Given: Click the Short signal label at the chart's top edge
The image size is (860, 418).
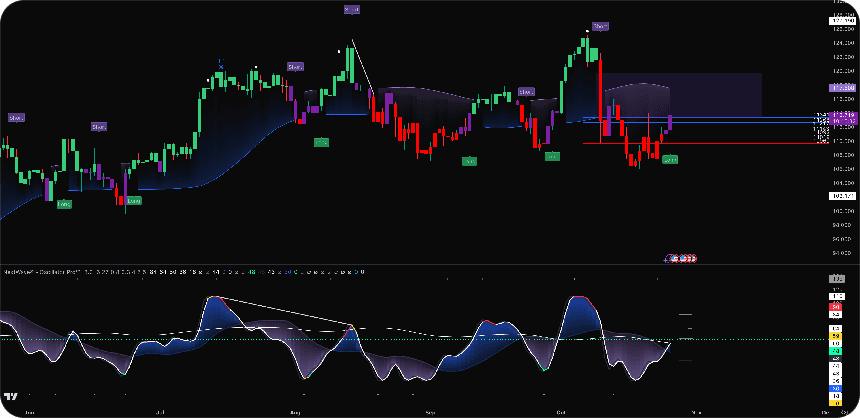Looking at the screenshot, I should [x=352, y=9].
